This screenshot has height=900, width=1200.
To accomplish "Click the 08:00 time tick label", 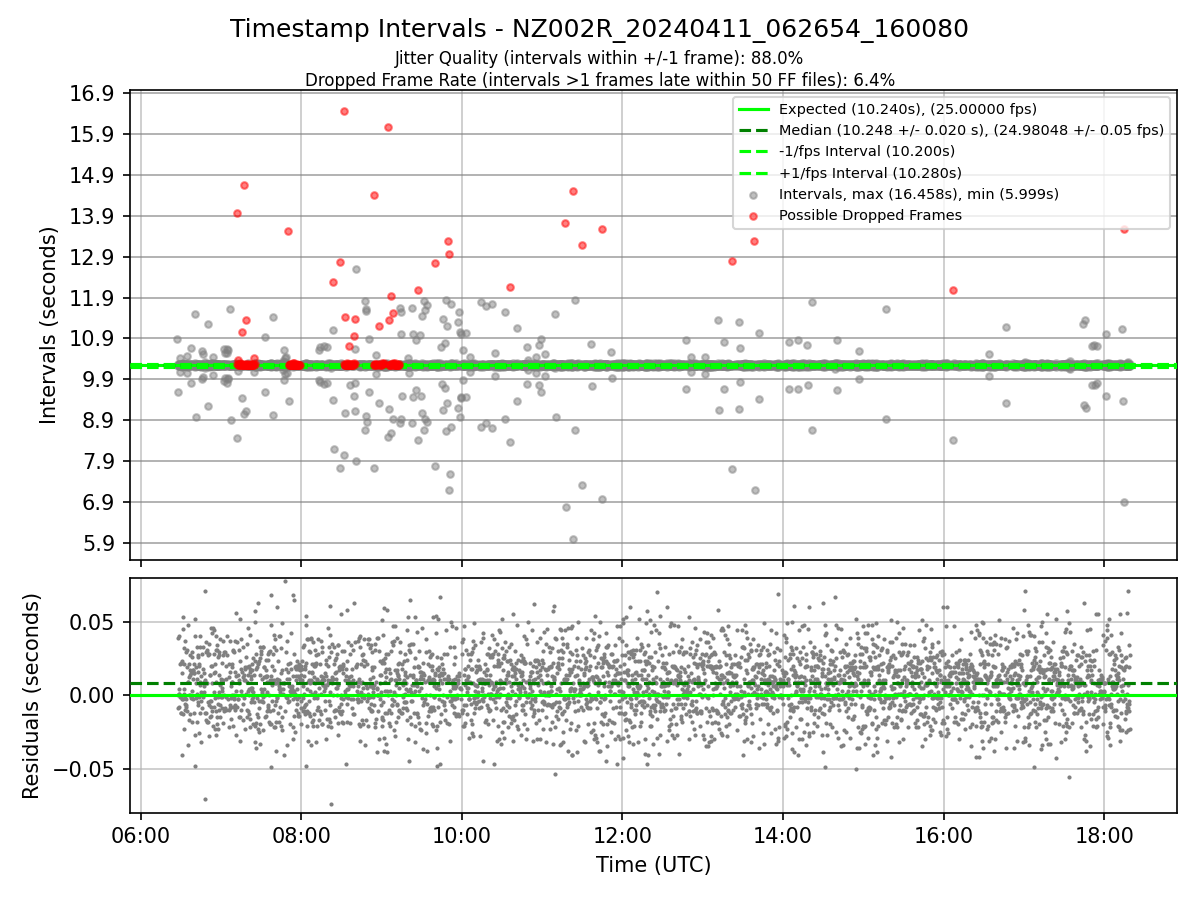I will [x=301, y=836].
